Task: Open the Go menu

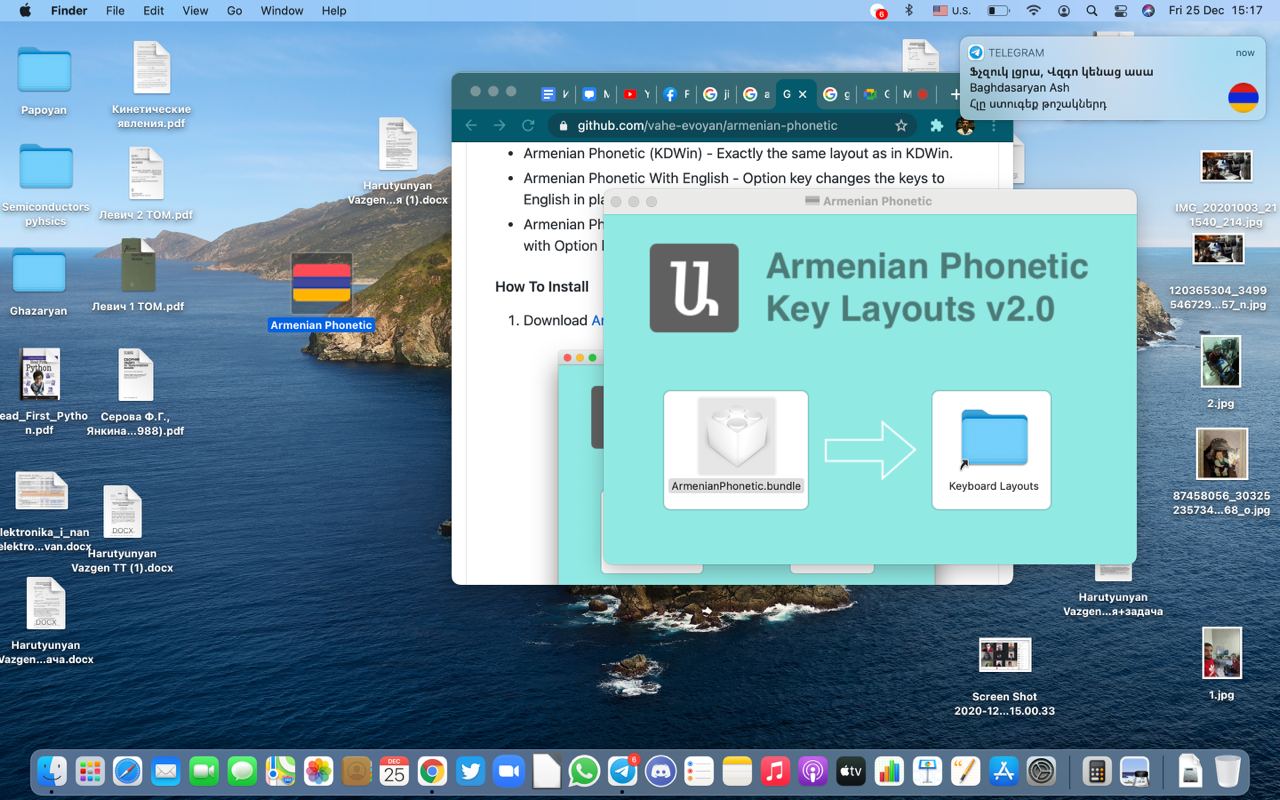Action: coord(235,11)
